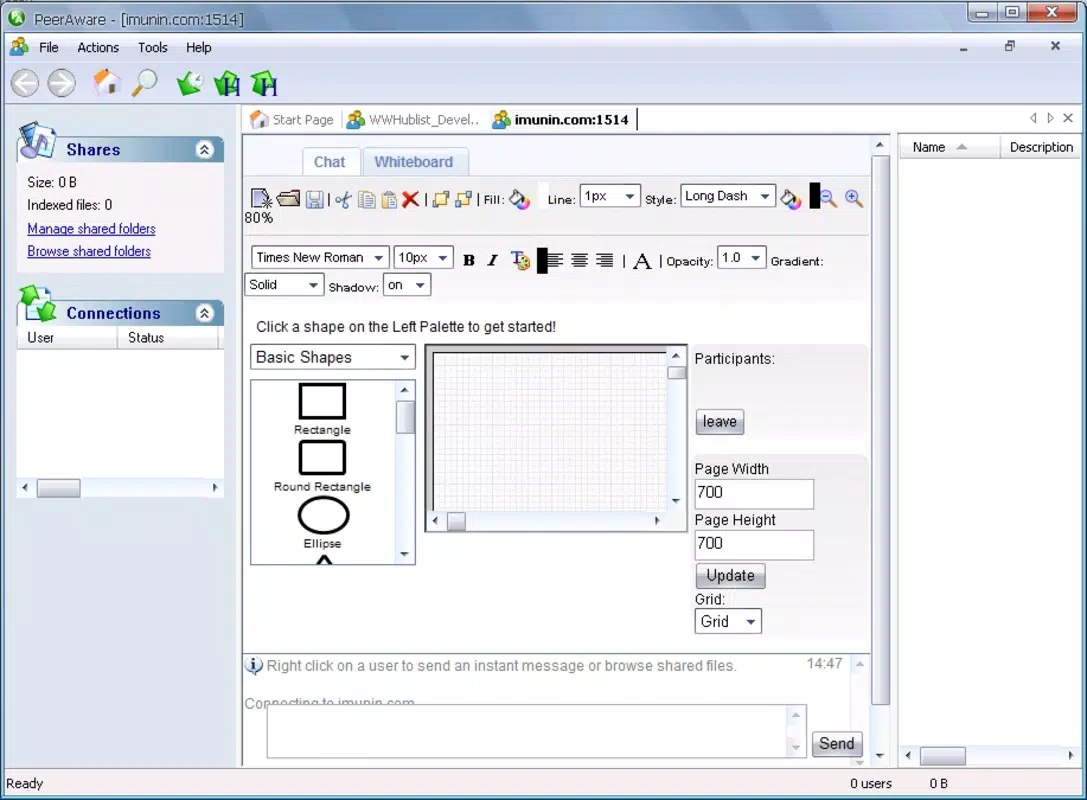This screenshot has width=1087, height=800.
Task: Switch to the Whiteboard tab
Action: click(x=414, y=162)
